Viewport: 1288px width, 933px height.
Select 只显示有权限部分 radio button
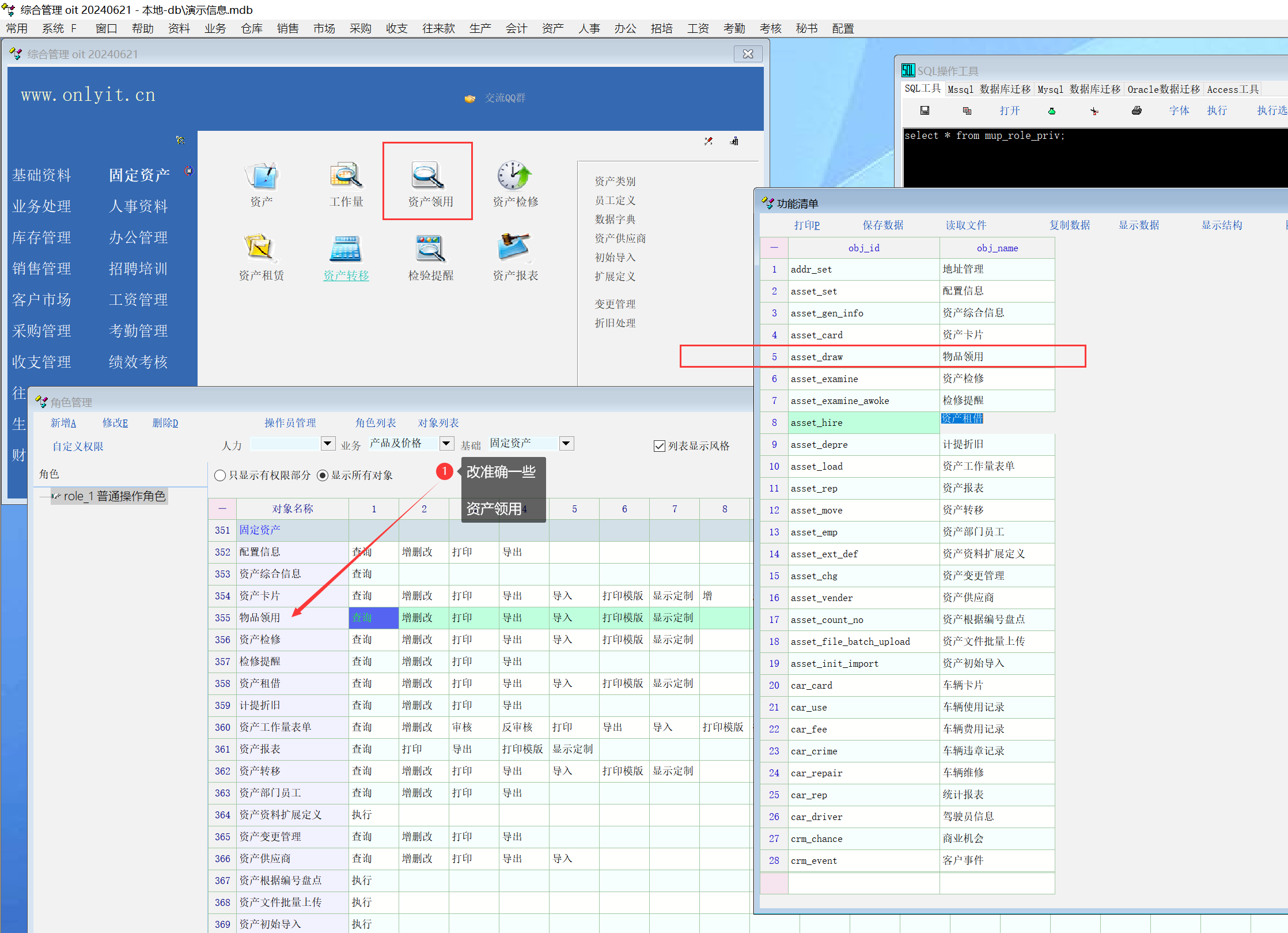pos(220,475)
